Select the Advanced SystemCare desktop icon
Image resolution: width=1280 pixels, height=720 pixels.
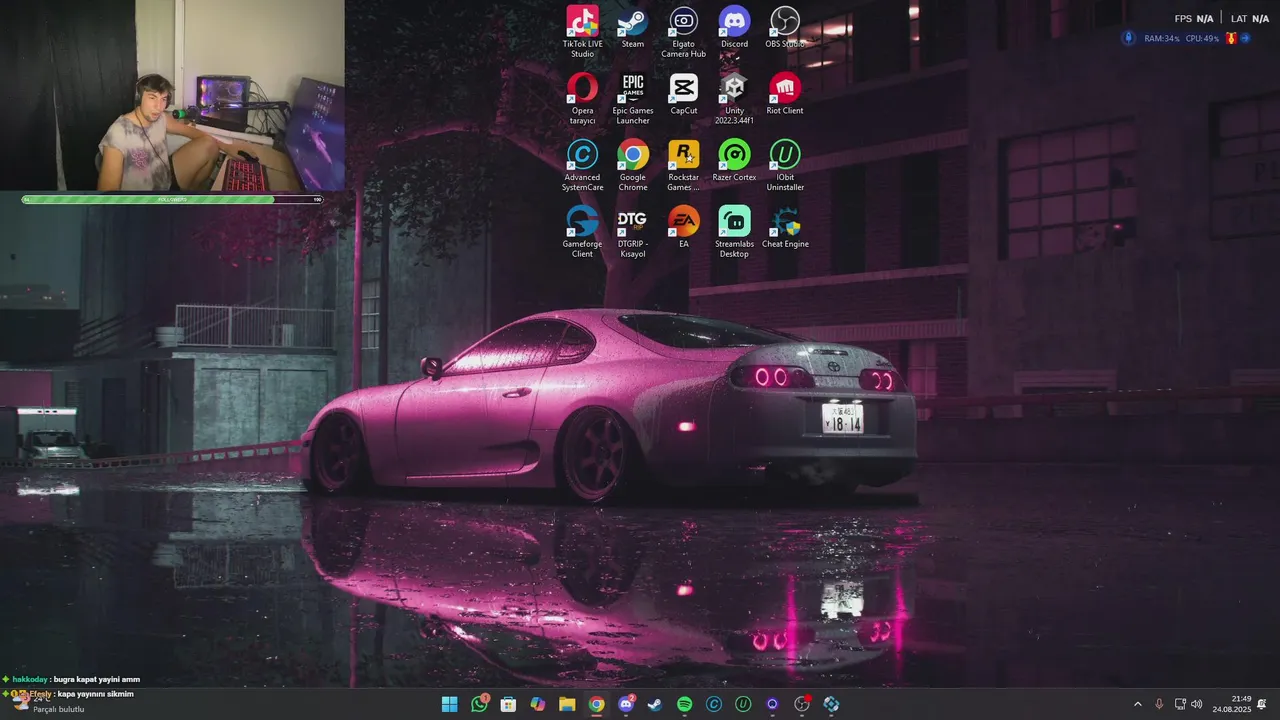pos(582,165)
